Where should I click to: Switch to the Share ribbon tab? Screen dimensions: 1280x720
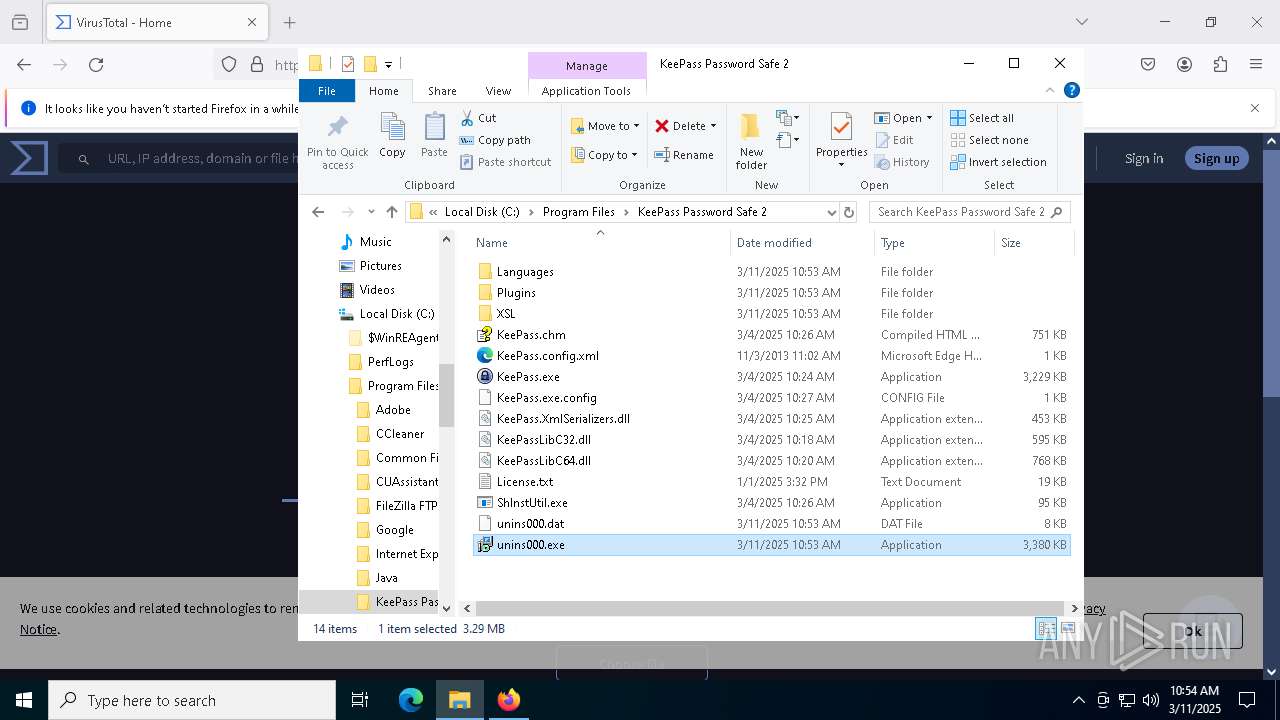point(442,91)
